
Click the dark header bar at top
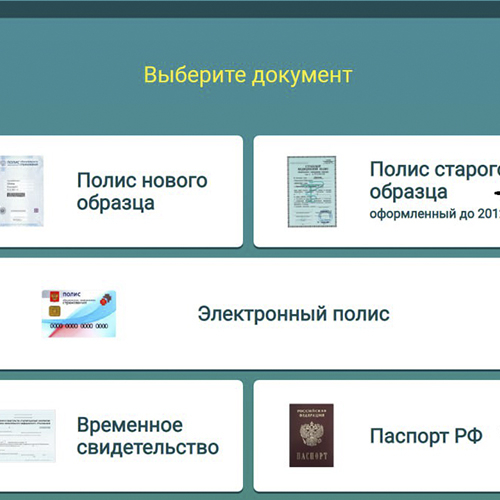(250, 9)
